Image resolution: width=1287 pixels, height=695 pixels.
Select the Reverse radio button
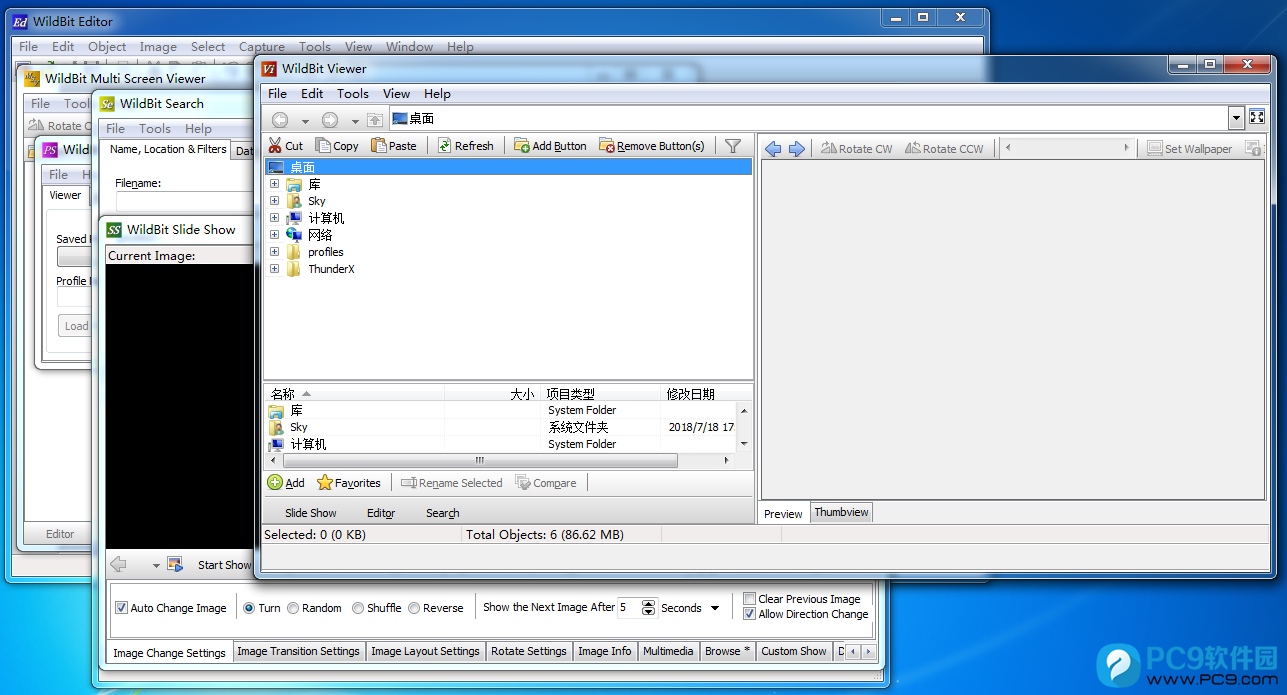point(414,608)
